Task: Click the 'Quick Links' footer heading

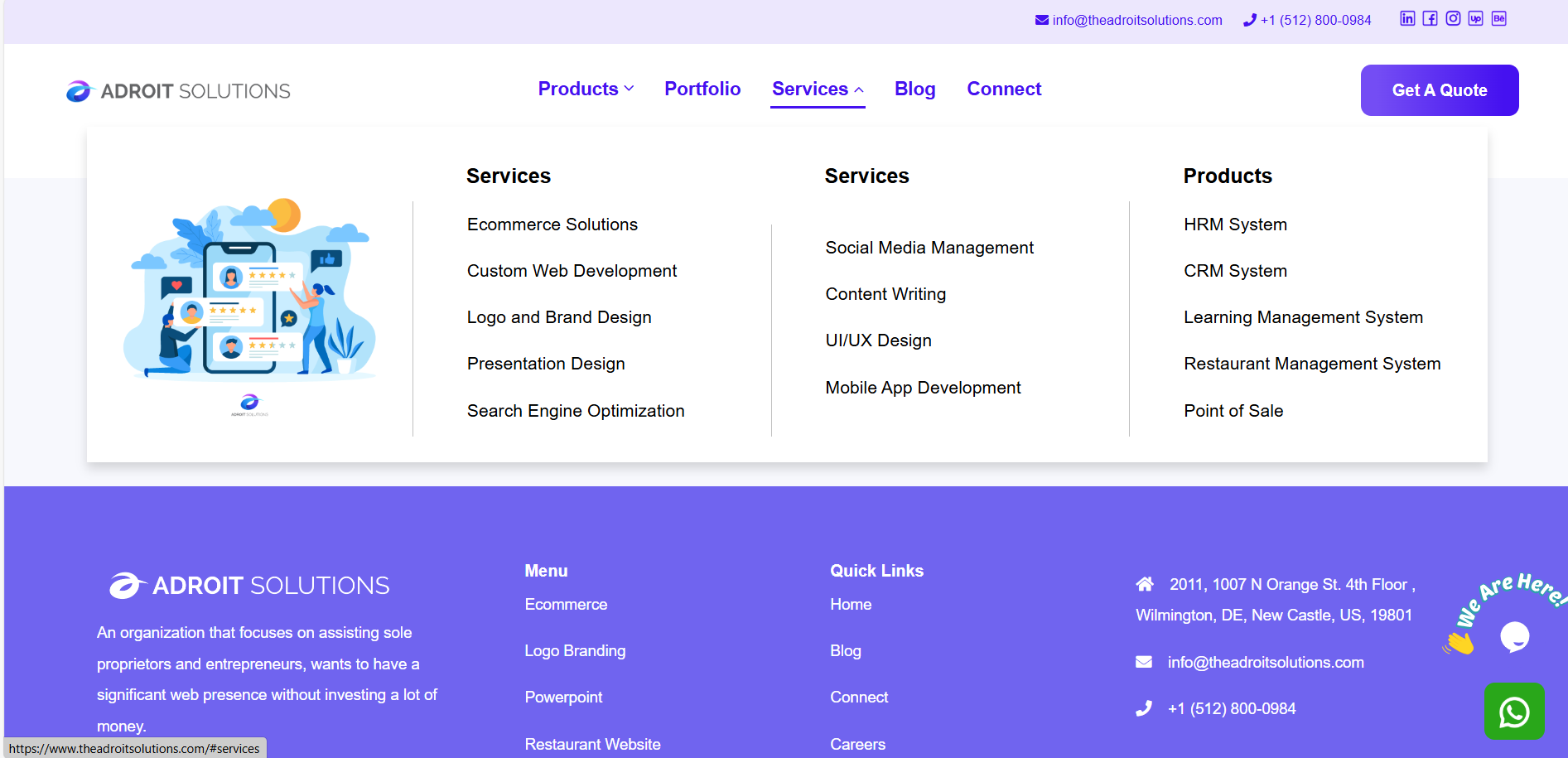Action: (876, 571)
